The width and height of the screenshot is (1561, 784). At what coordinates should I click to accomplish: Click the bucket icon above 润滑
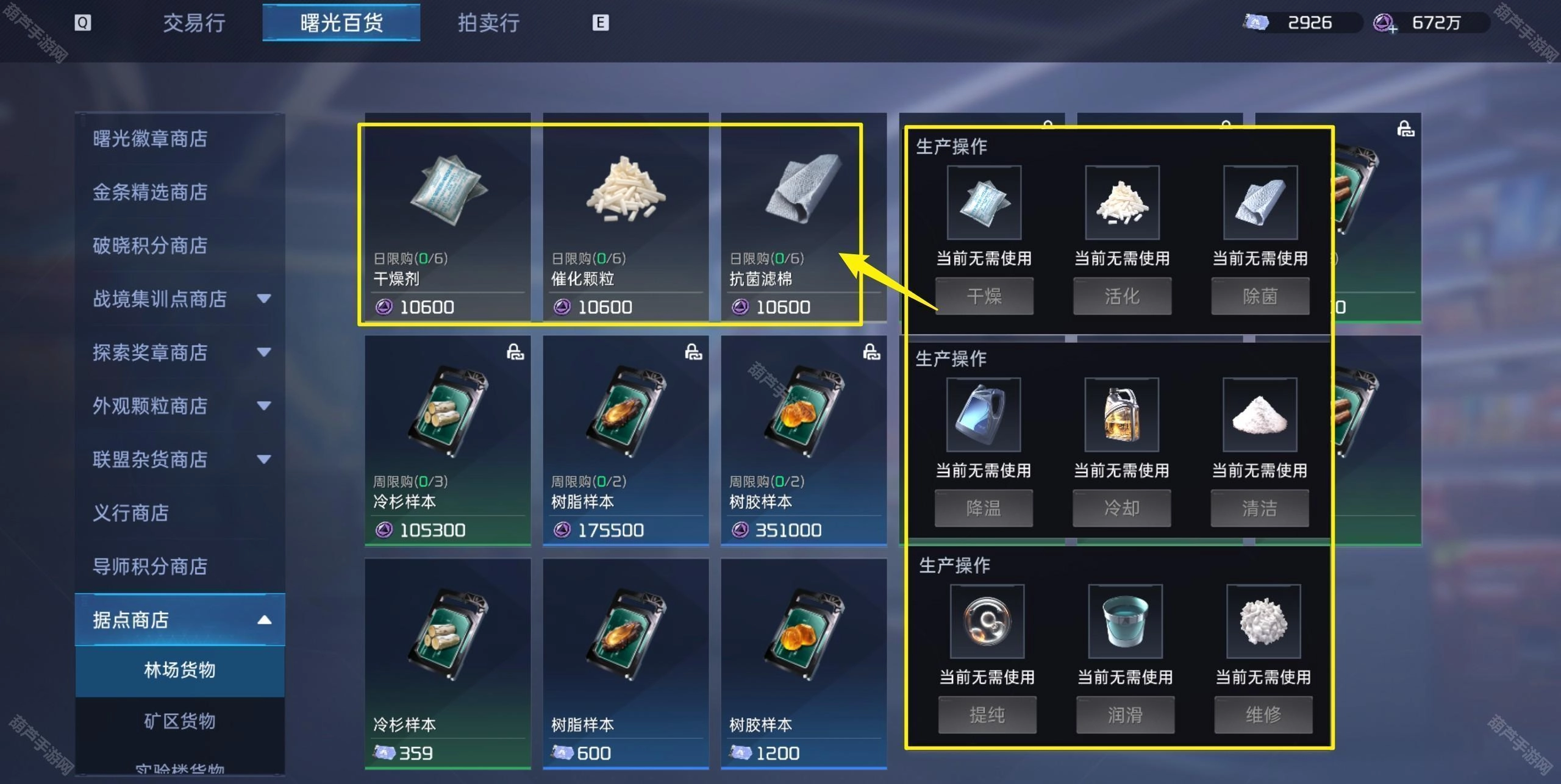(x=1125, y=621)
